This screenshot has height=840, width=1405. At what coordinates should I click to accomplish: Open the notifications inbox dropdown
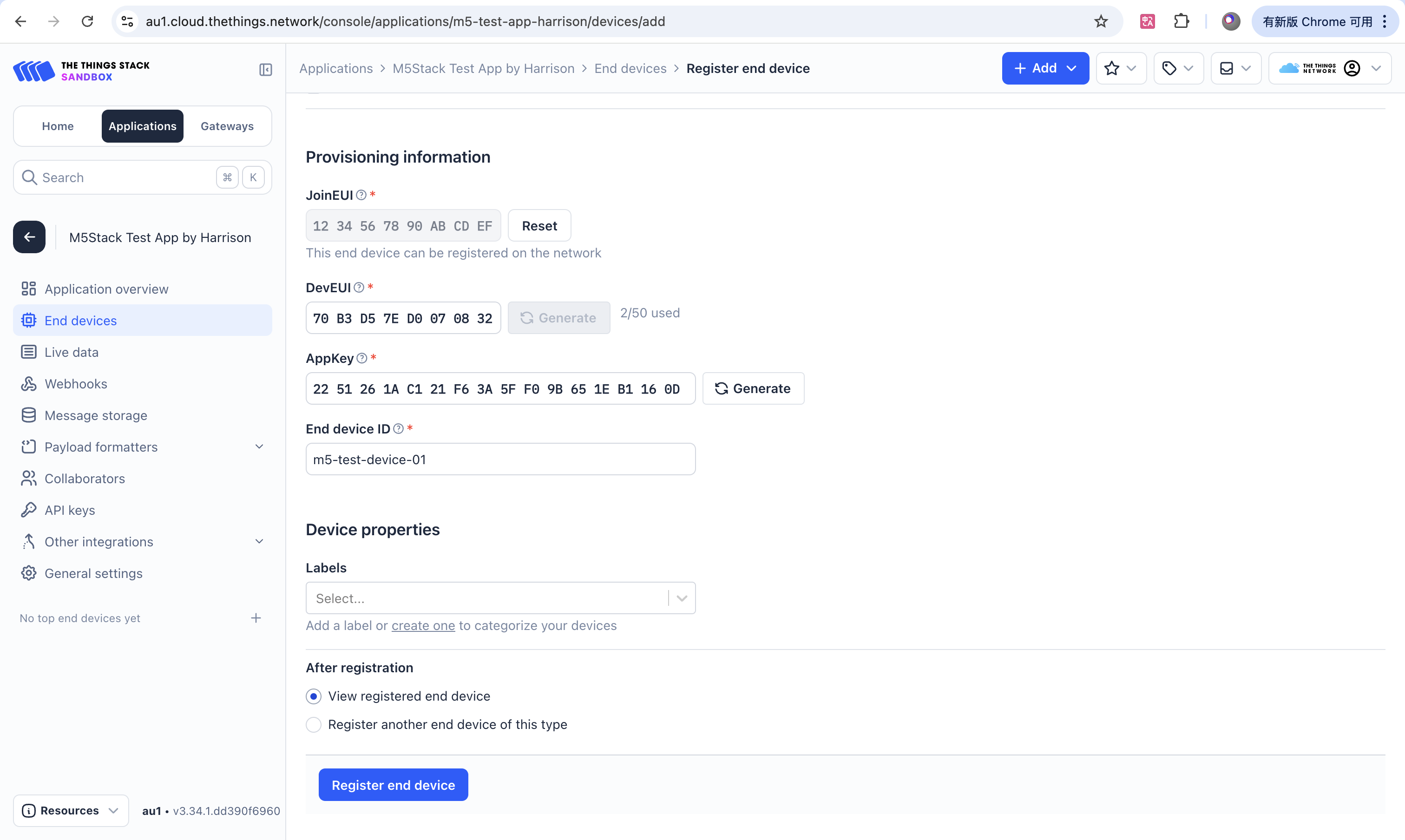pos(1236,68)
